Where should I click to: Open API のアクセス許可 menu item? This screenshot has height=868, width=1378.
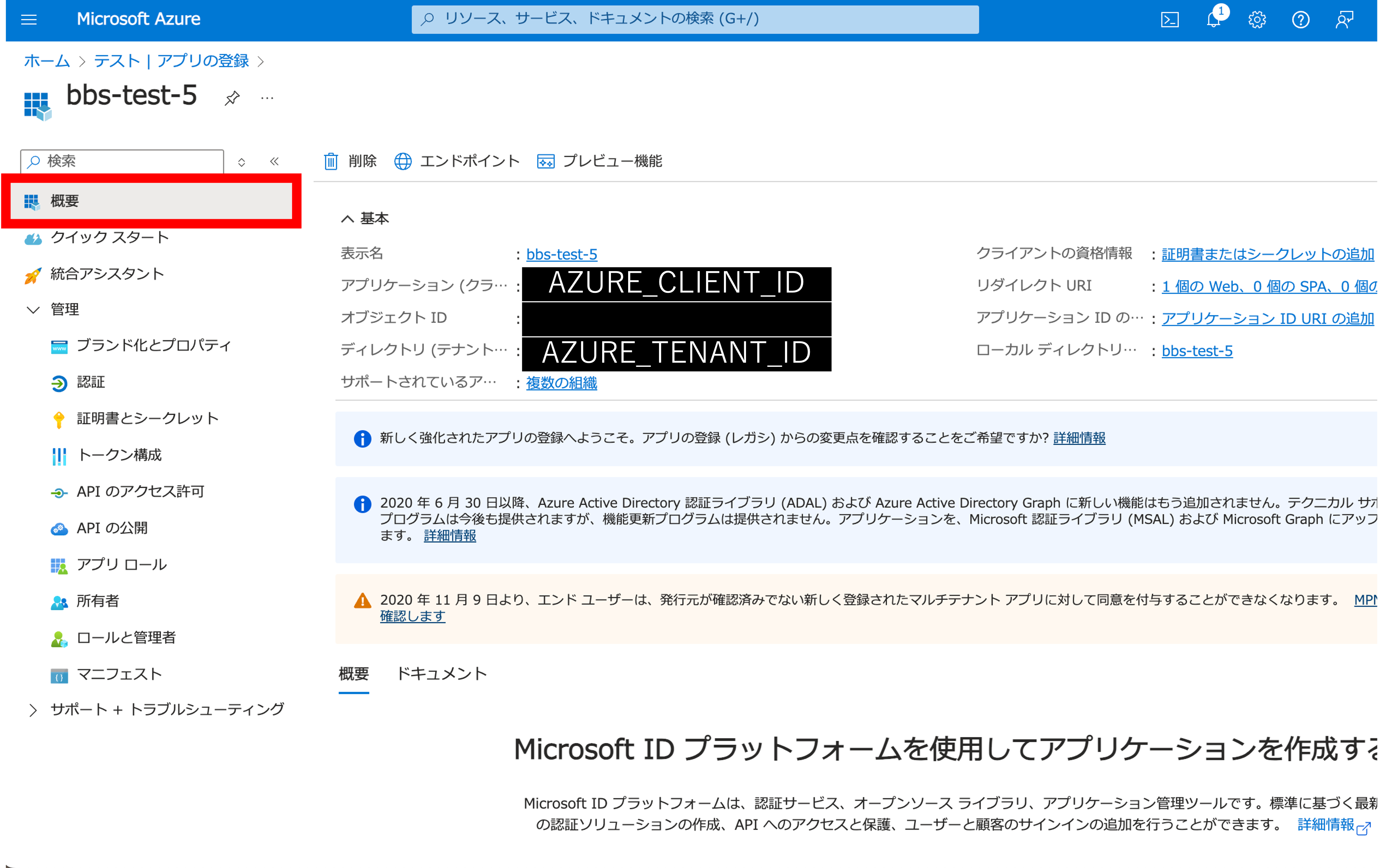(140, 491)
